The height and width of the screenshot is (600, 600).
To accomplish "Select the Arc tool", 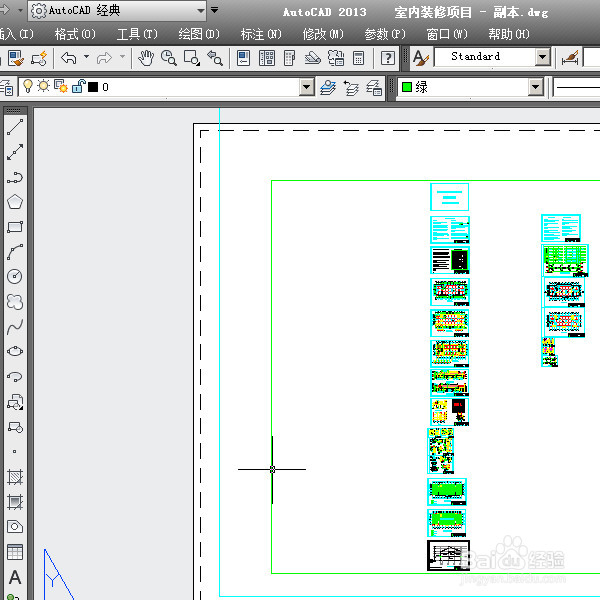I will tap(15, 252).
